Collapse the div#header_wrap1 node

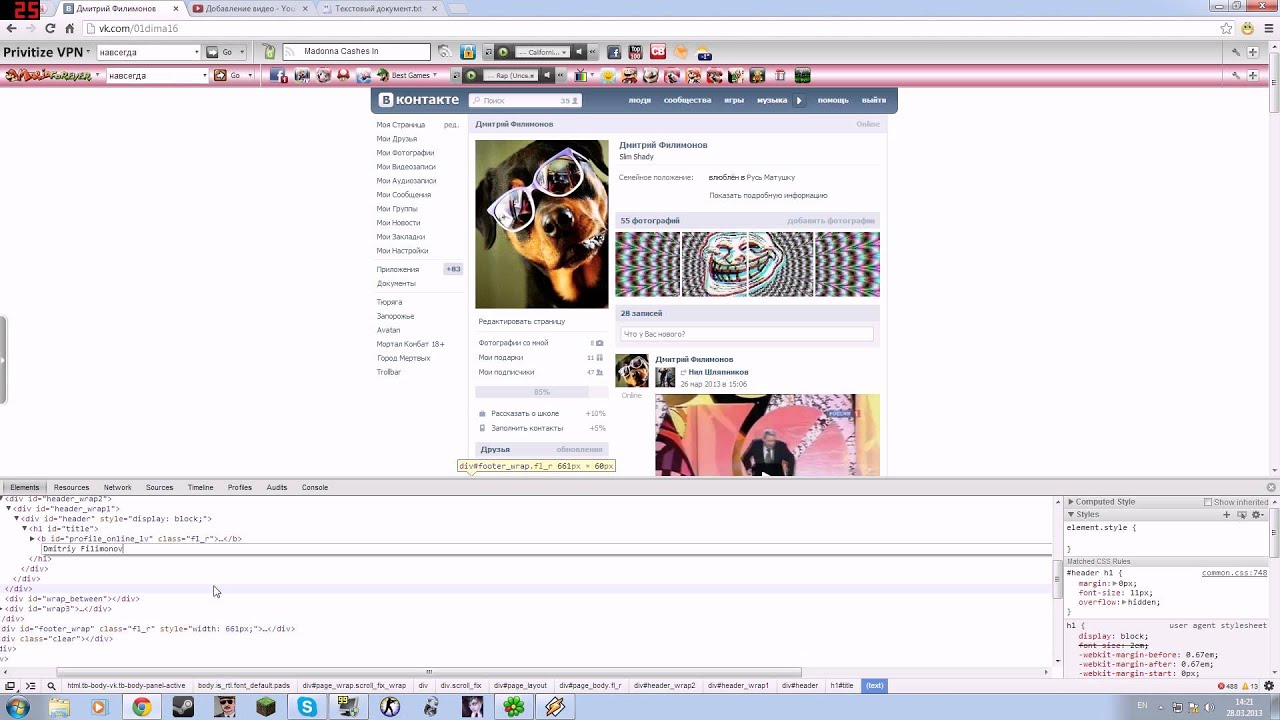point(9,509)
